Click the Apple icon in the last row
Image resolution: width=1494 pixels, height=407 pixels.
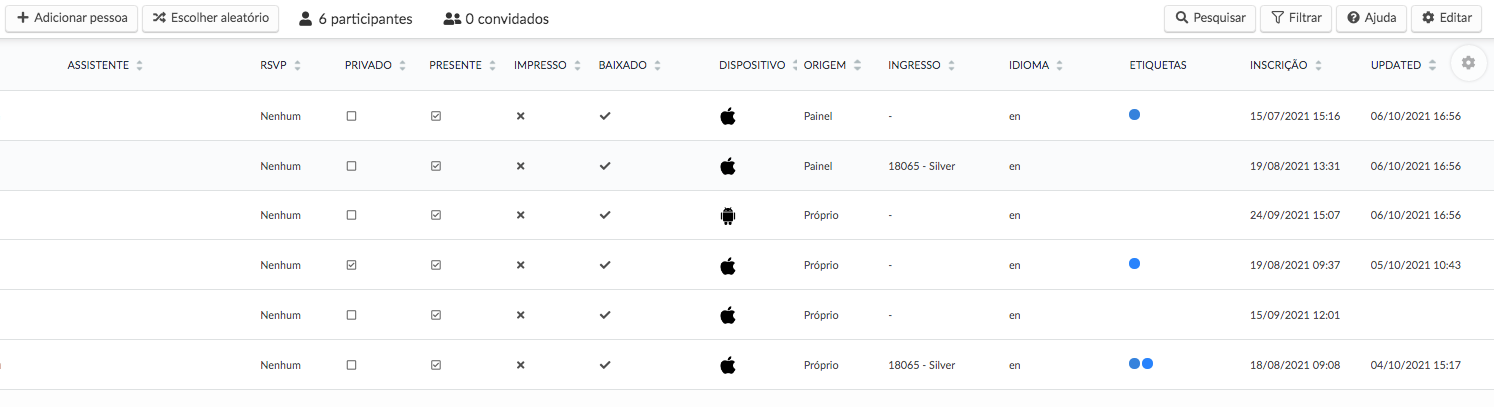pyautogui.click(x=728, y=365)
